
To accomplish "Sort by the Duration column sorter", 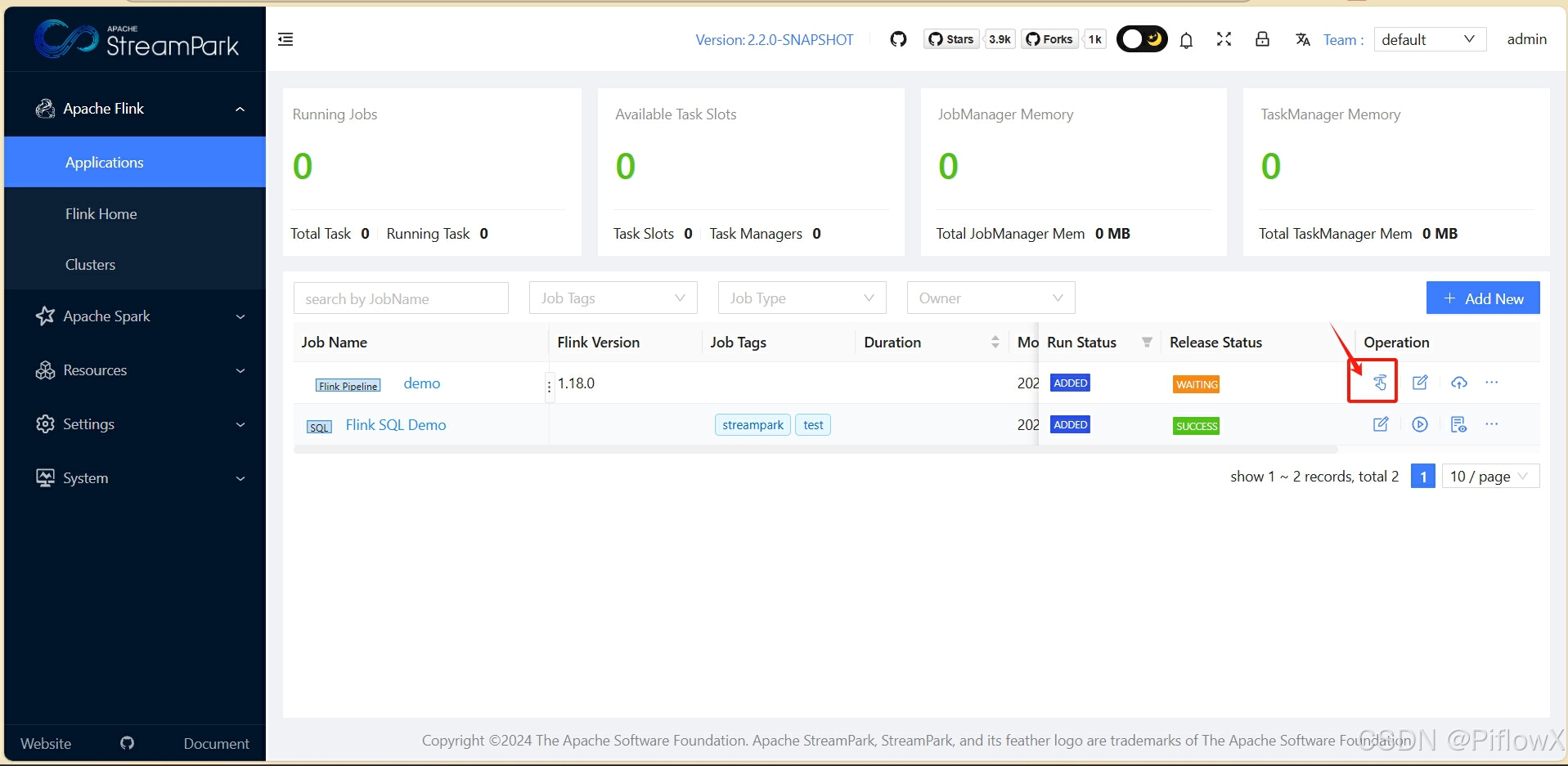I will click(995, 343).
